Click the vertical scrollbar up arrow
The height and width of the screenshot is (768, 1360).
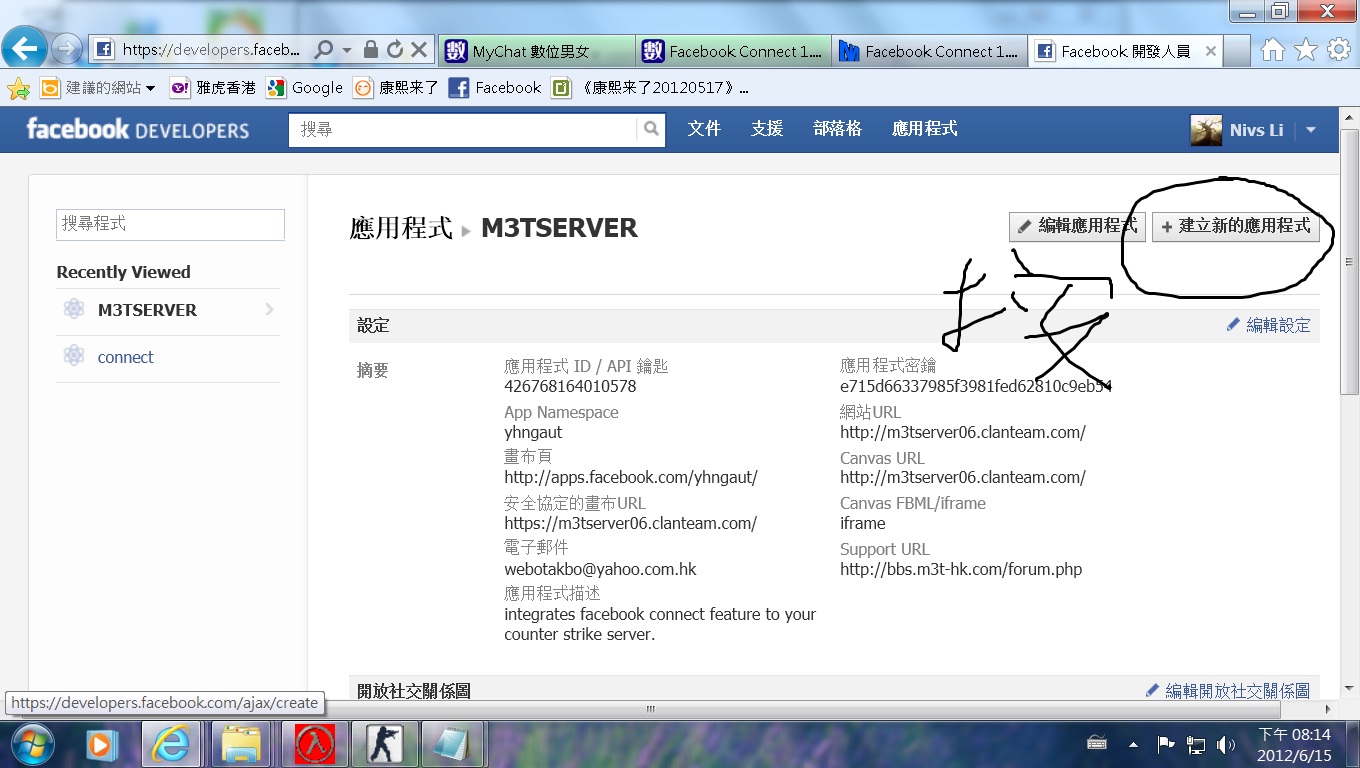[1350, 116]
